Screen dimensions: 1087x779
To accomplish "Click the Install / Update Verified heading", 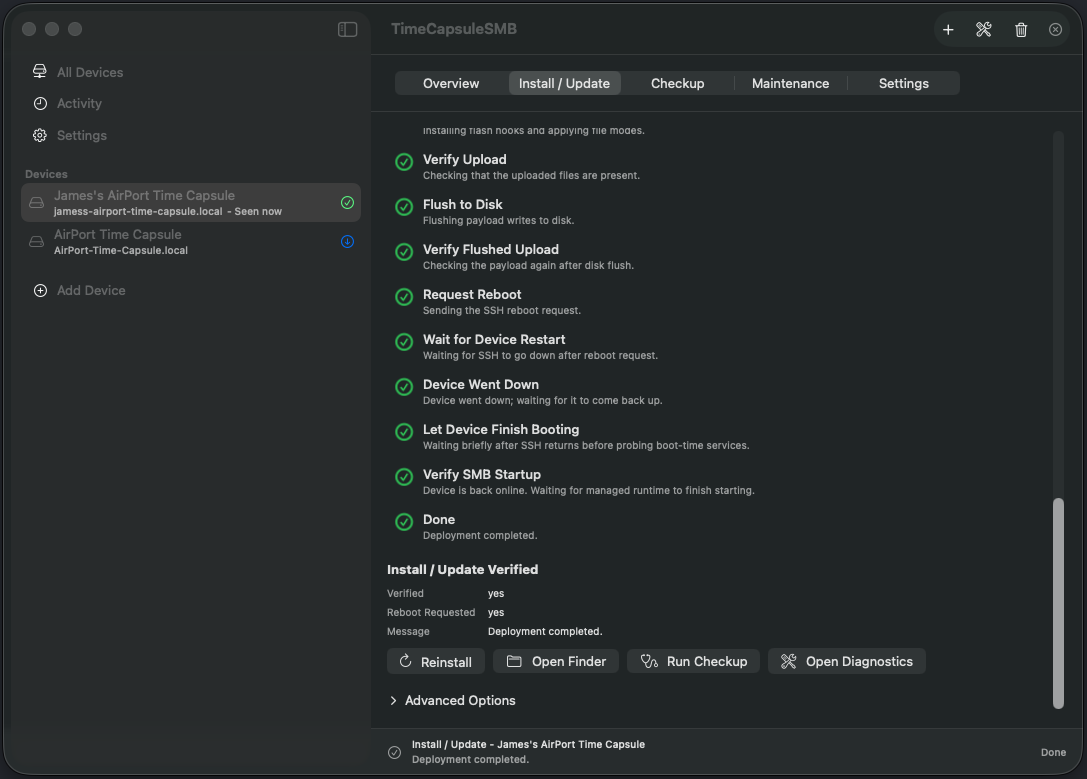I will pos(462,569).
